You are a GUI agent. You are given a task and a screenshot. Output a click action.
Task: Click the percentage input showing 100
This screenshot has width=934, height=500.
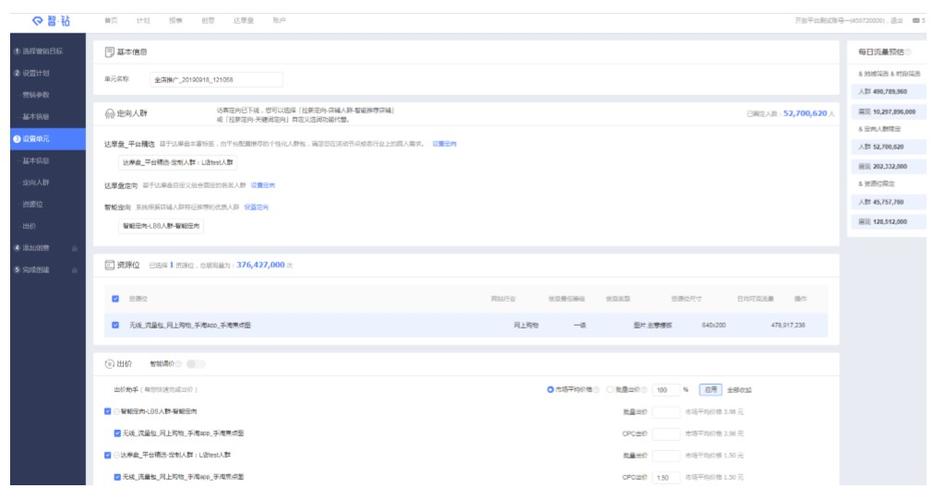666,390
